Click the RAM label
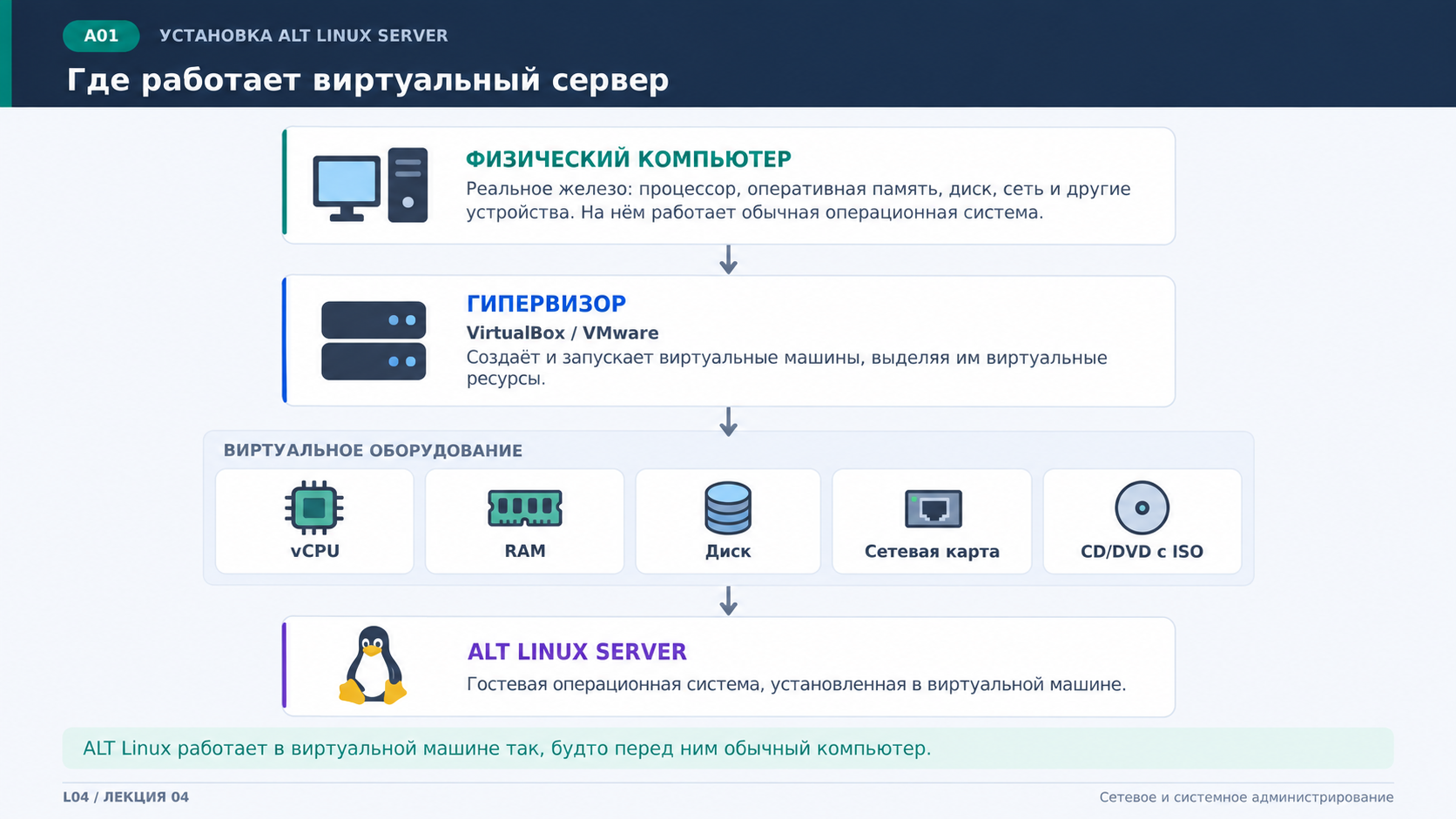This screenshot has width=1456, height=819. (525, 551)
